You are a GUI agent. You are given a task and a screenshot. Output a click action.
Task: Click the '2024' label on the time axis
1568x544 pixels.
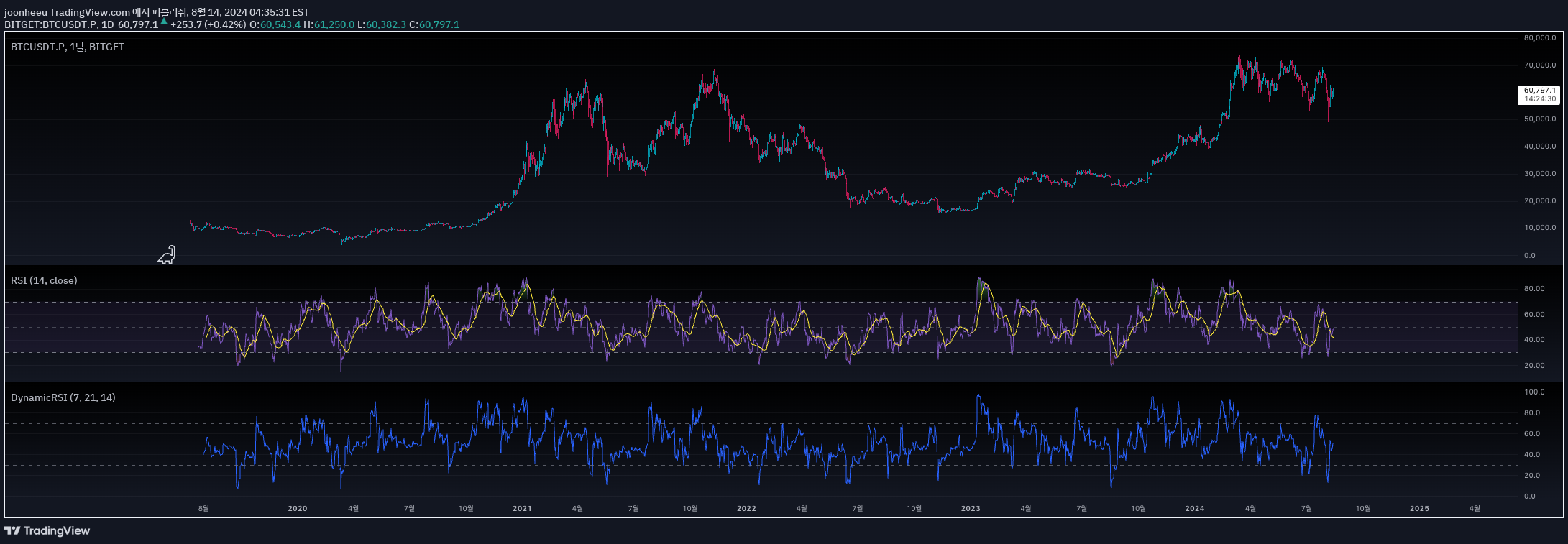point(1195,508)
